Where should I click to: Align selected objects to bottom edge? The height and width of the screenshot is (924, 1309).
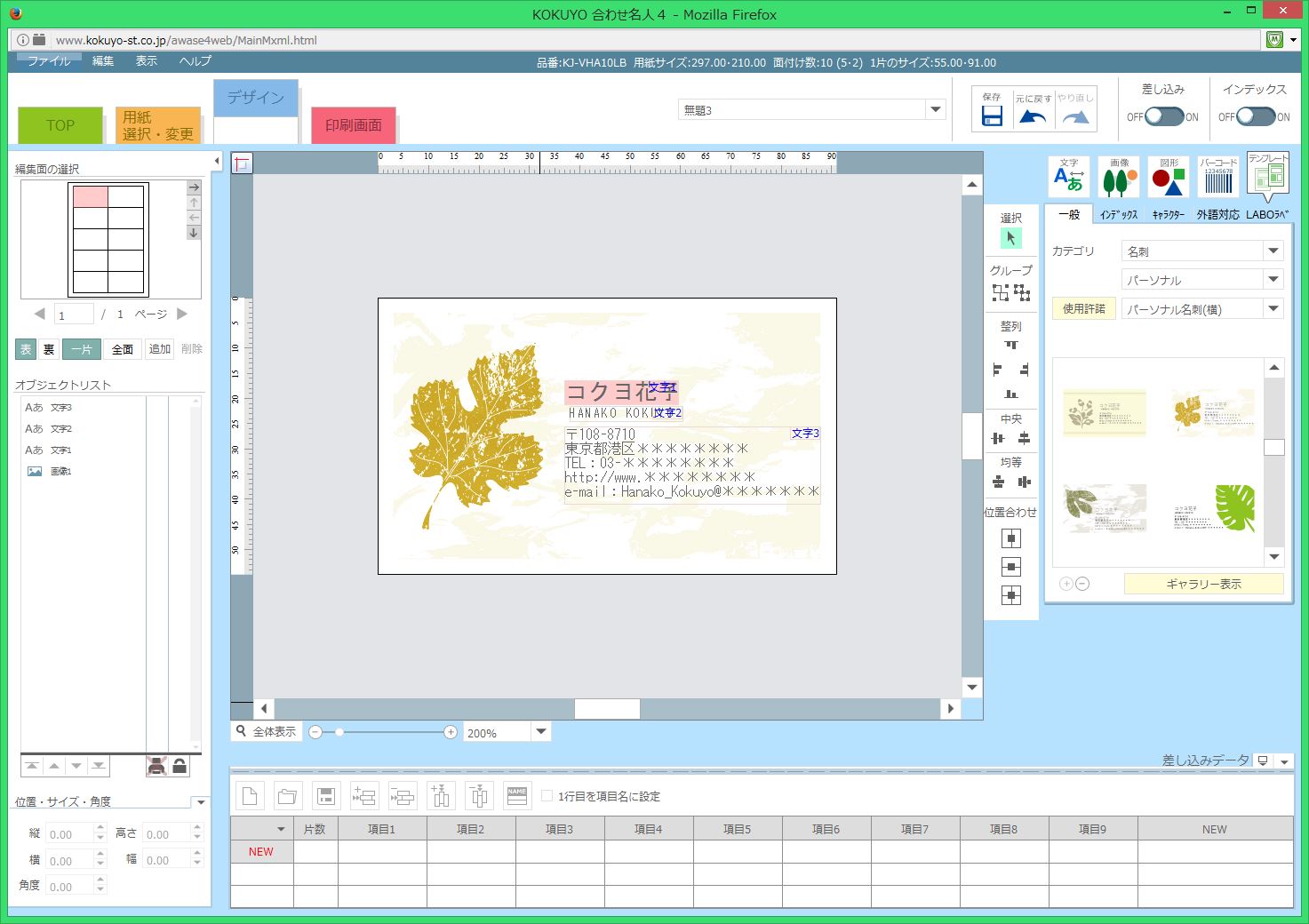click(1010, 394)
